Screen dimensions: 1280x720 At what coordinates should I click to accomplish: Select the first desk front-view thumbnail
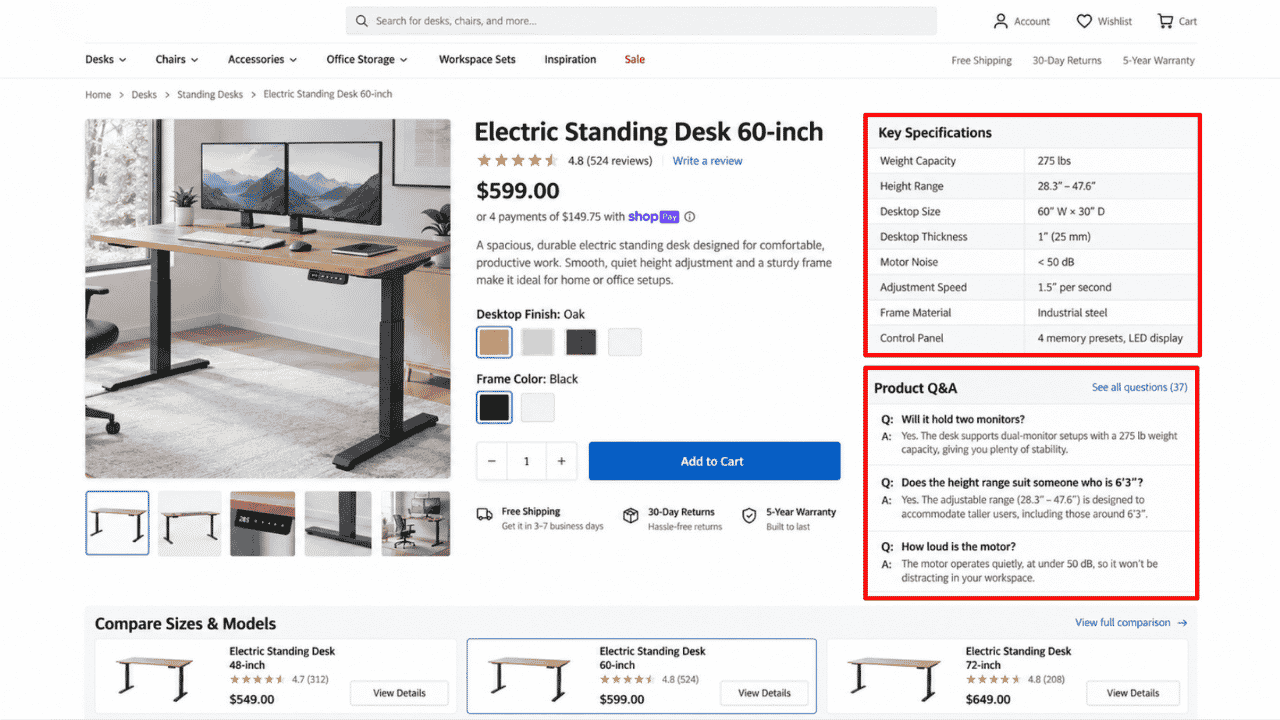coord(117,523)
